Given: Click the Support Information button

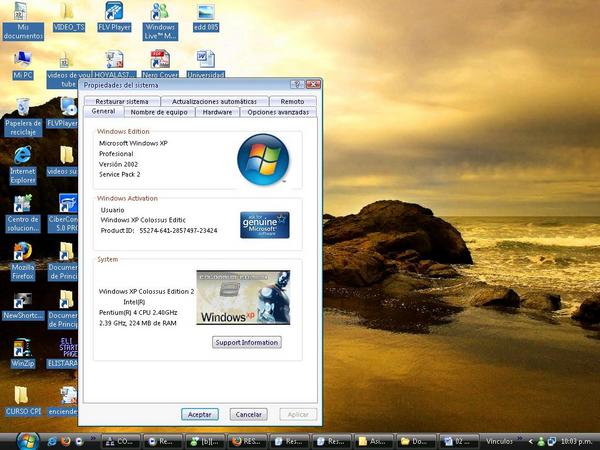Looking at the screenshot, I should coord(247,342).
